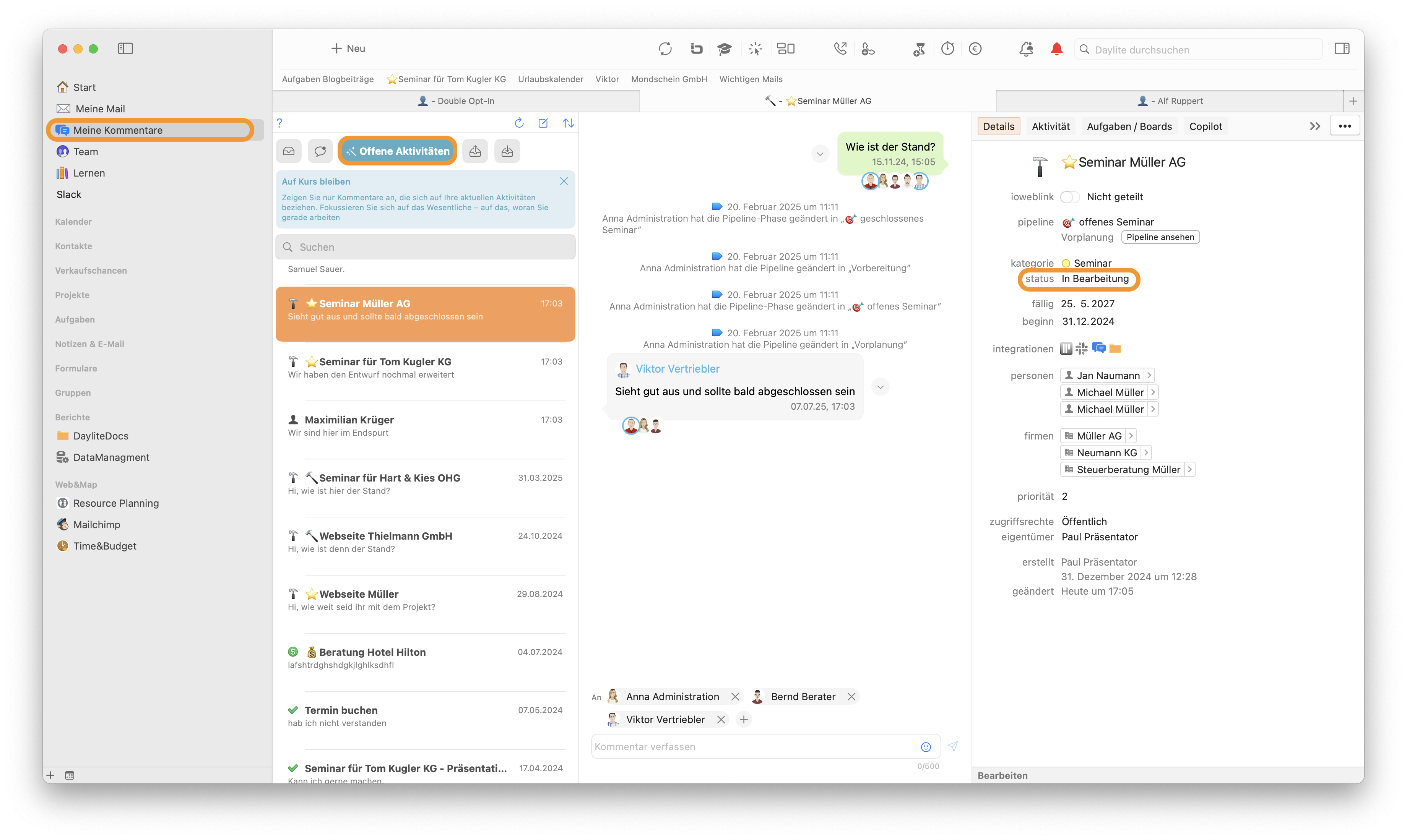Click the Neu button
The height and width of the screenshot is (840, 1407).
pyautogui.click(x=348, y=49)
